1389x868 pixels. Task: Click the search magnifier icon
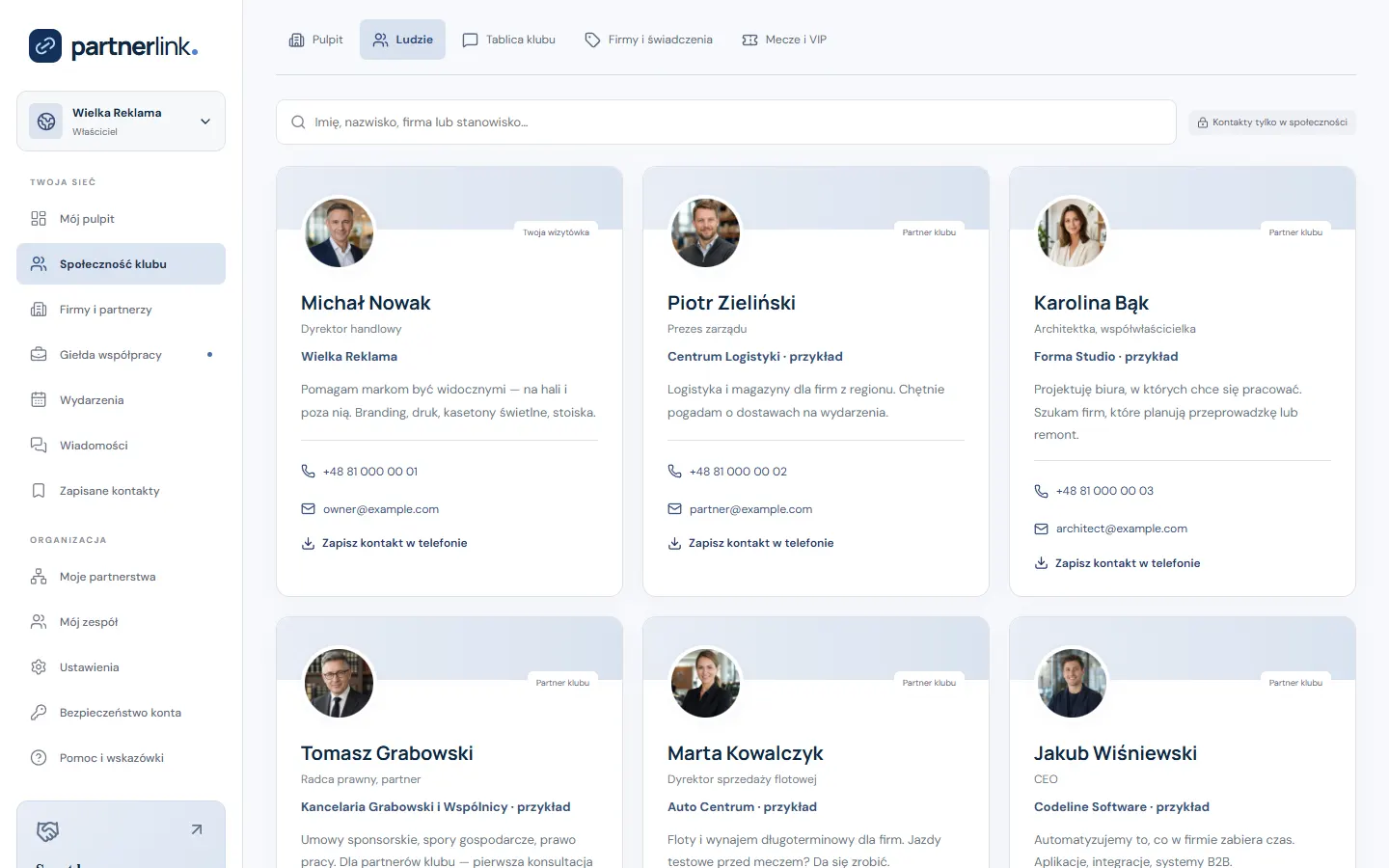click(298, 122)
